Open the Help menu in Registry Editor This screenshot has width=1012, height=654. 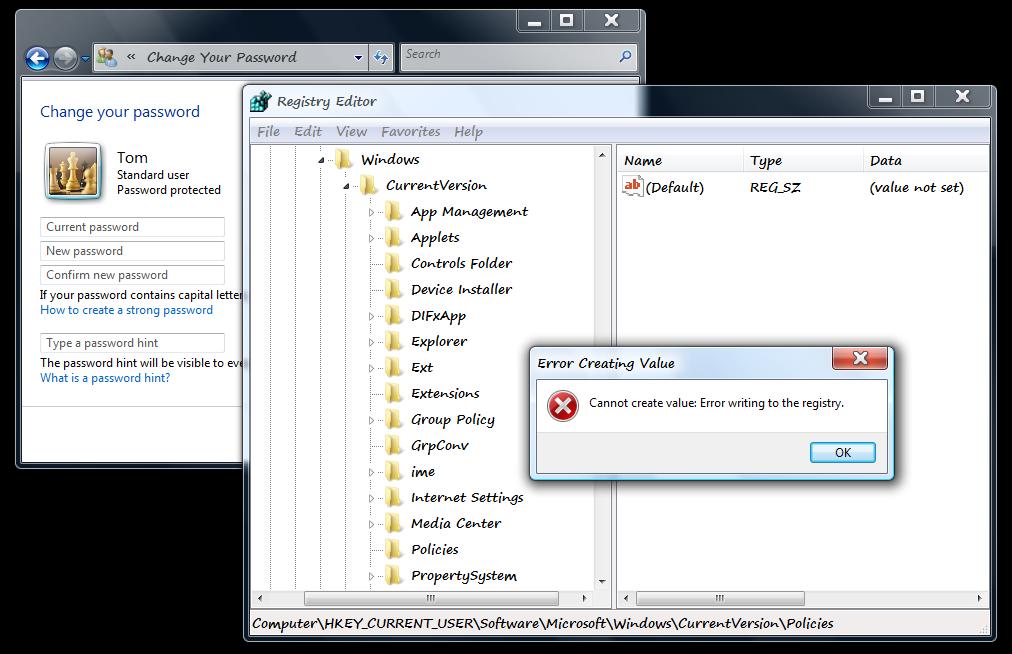point(469,132)
